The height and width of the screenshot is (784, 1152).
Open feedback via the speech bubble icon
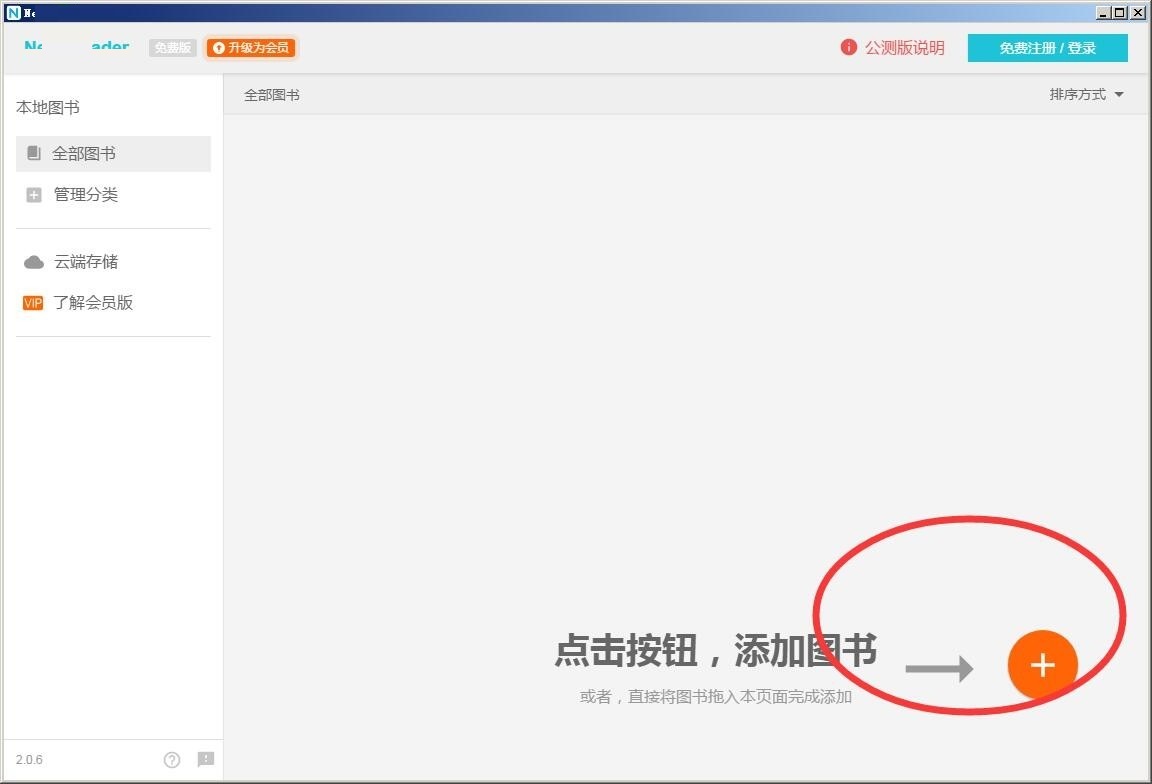(206, 759)
